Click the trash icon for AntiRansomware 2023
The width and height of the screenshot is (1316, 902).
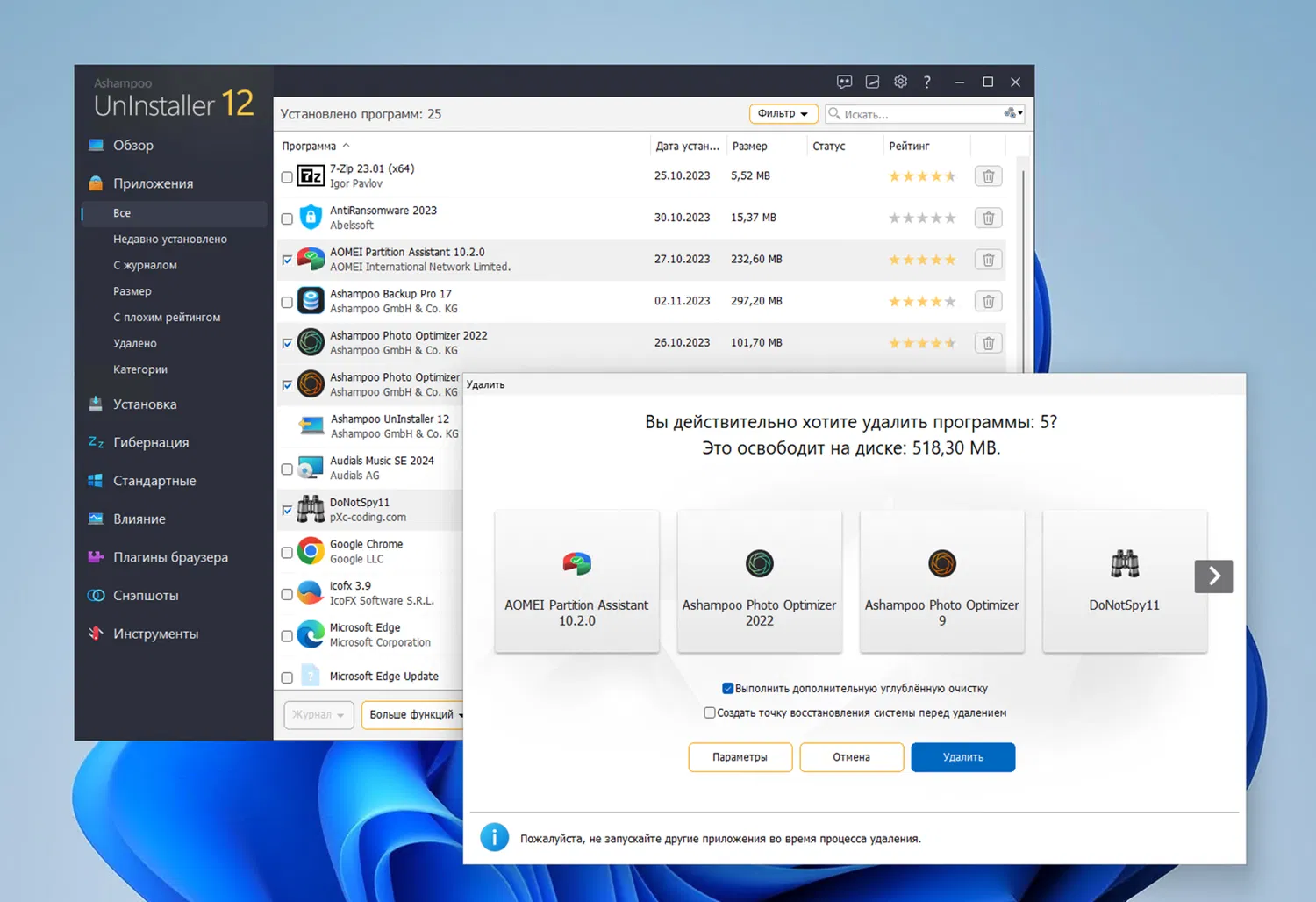click(x=988, y=218)
